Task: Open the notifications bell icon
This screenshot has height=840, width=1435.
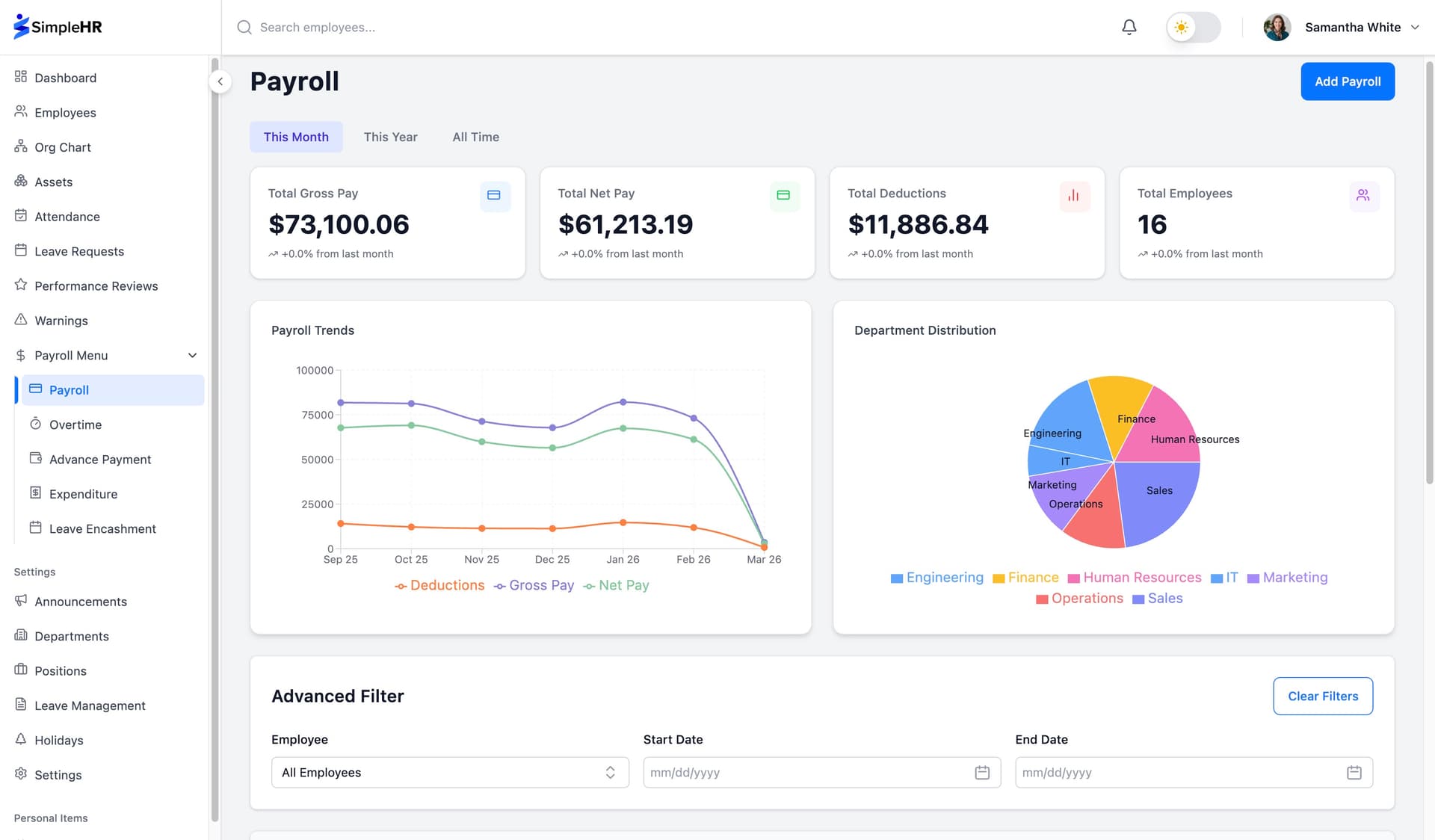Action: pyautogui.click(x=1129, y=27)
